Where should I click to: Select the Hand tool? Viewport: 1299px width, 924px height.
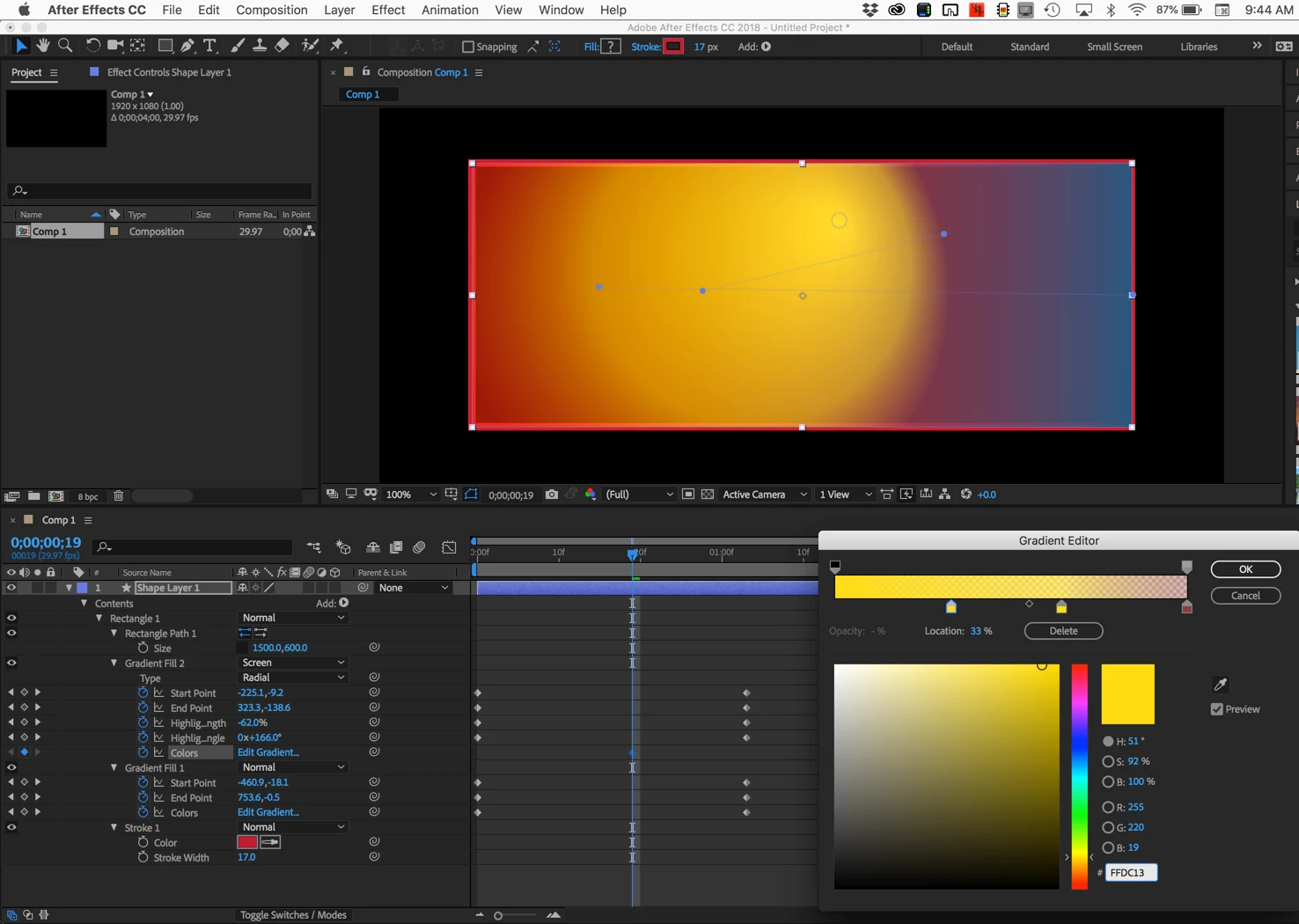43,46
